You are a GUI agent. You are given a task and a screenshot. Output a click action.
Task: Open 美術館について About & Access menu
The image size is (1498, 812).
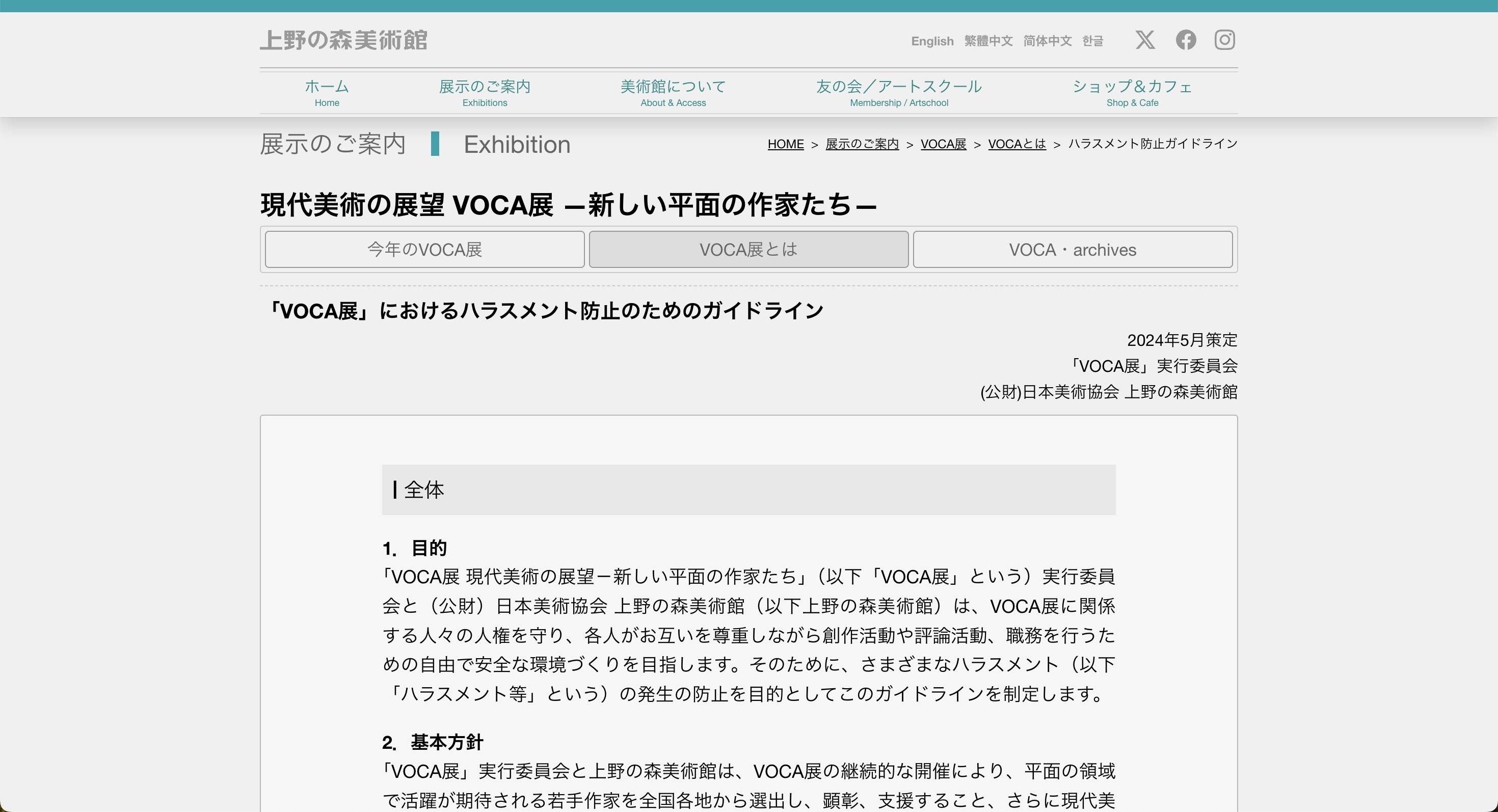[x=674, y=93]
